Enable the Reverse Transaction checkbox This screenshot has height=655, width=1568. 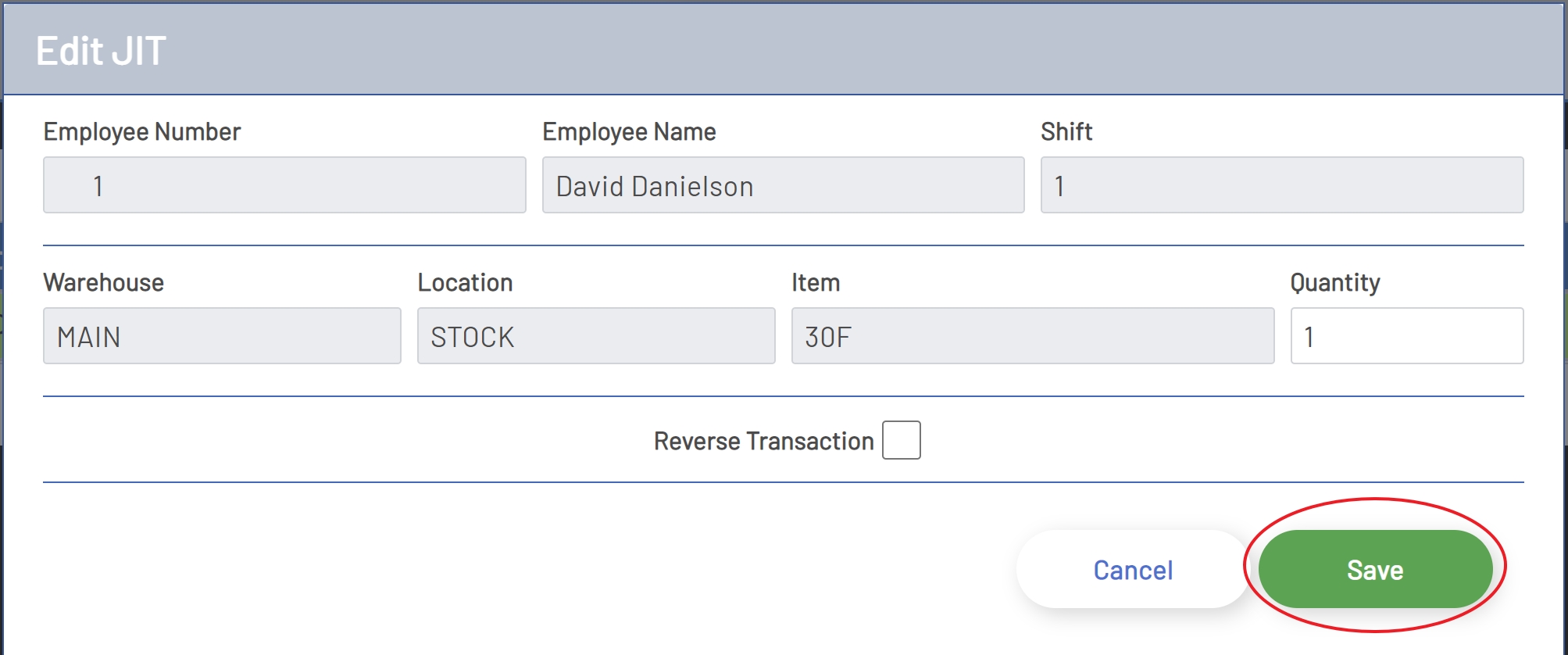click(x=901, y=440)
